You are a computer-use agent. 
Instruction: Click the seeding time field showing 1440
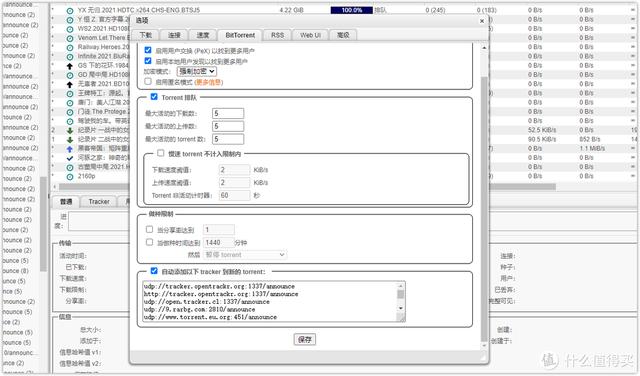(x=219, y=243)
